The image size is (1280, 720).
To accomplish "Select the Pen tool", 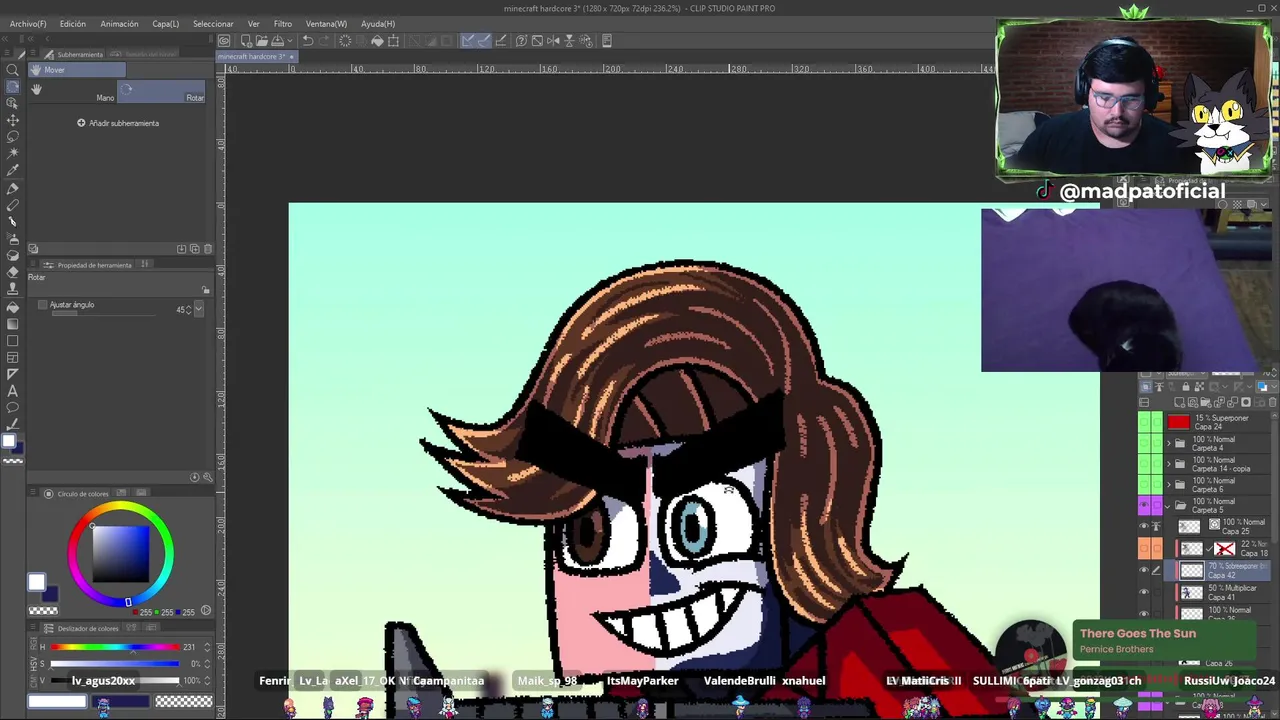I will point(13,188).
